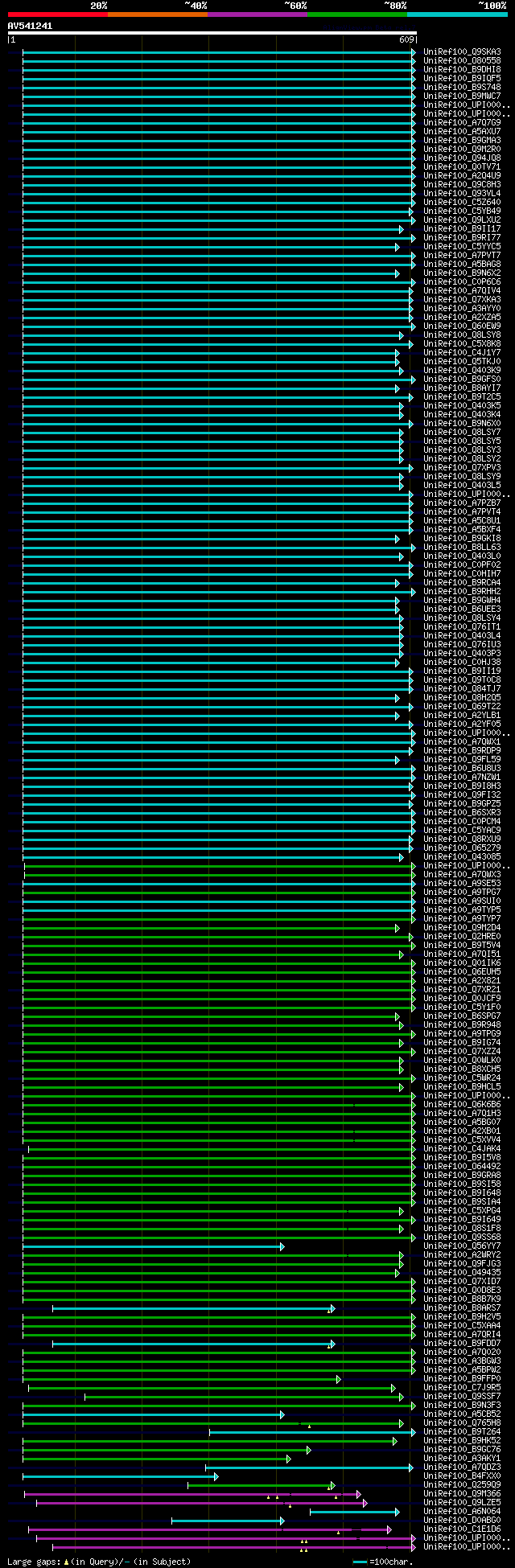The width and height of the screenshot is (515, 1568).
Task: Click the UniRef100_Q2HRE0 label
Action: [462, 936]
